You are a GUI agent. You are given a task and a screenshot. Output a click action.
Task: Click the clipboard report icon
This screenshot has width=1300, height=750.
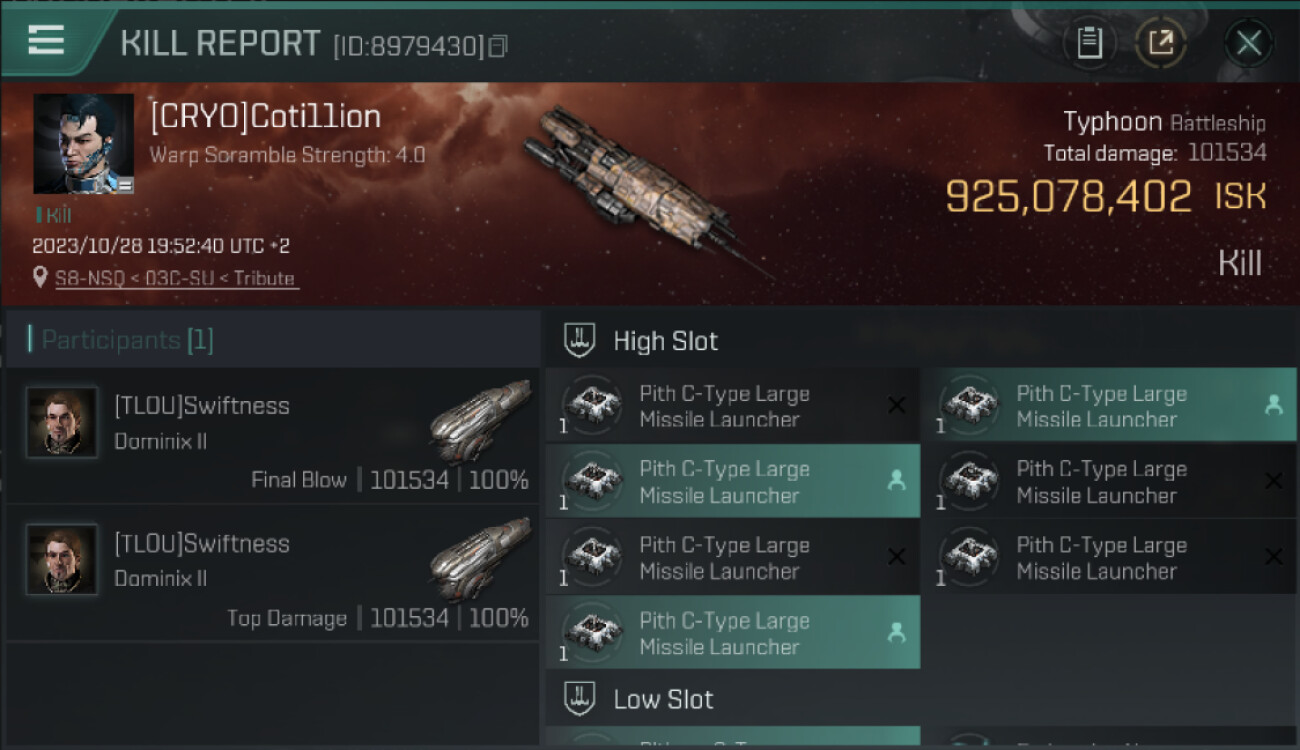coord(1089,43)
